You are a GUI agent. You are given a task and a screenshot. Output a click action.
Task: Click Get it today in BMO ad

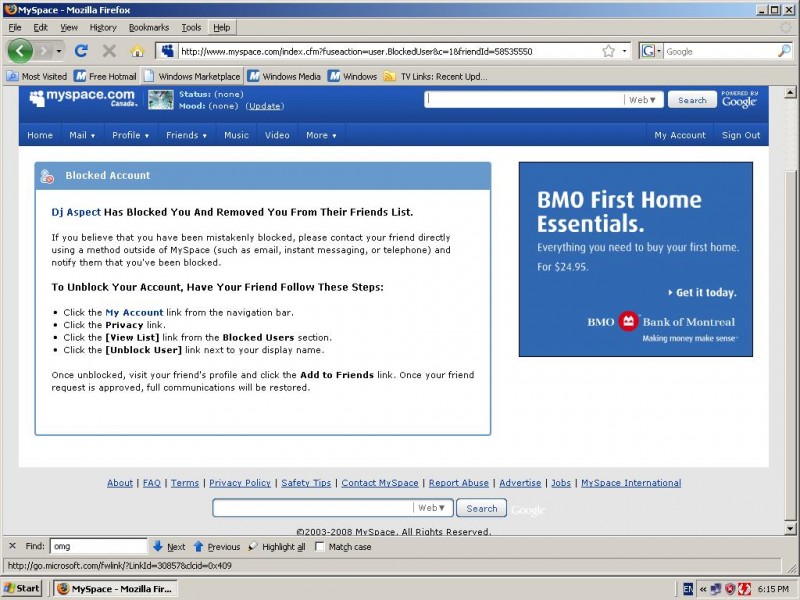pyautogui.click(x=703, y=292)
